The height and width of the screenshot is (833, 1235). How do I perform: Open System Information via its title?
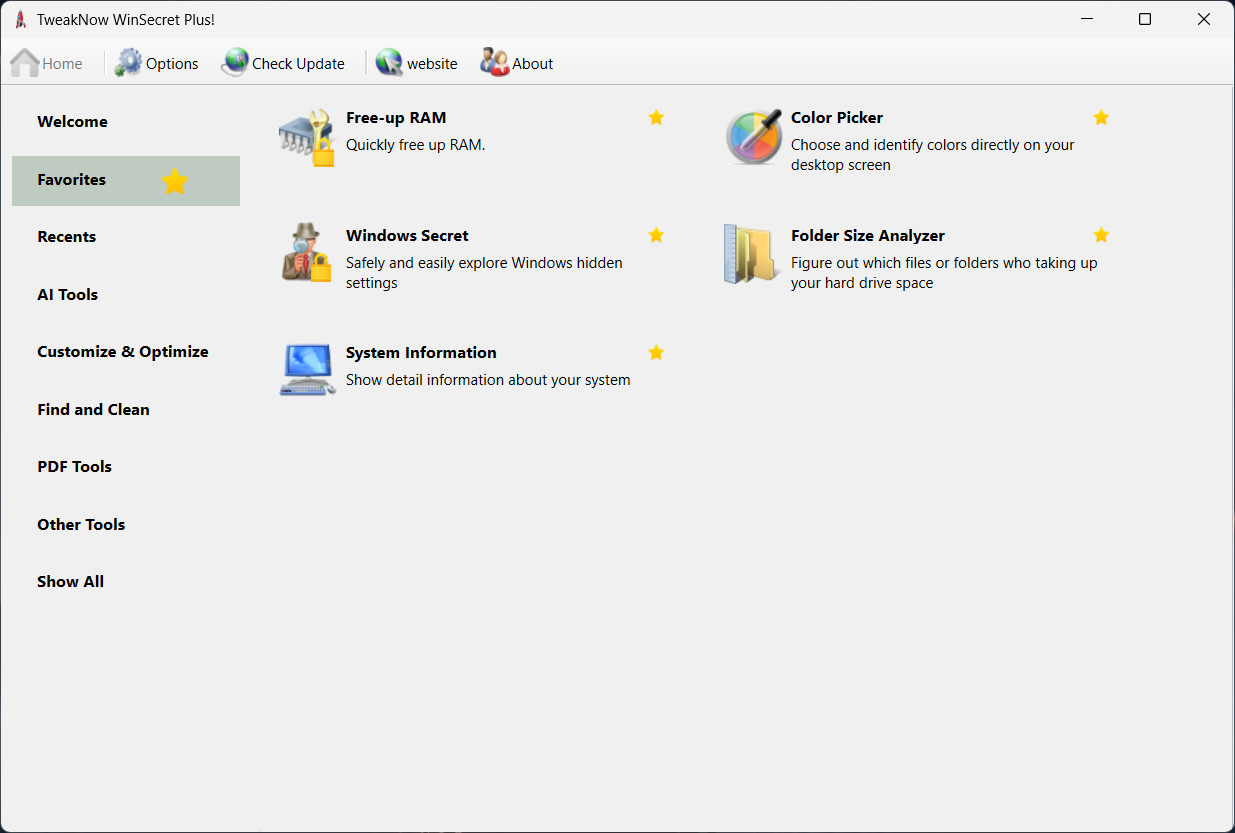pos(421,353)
